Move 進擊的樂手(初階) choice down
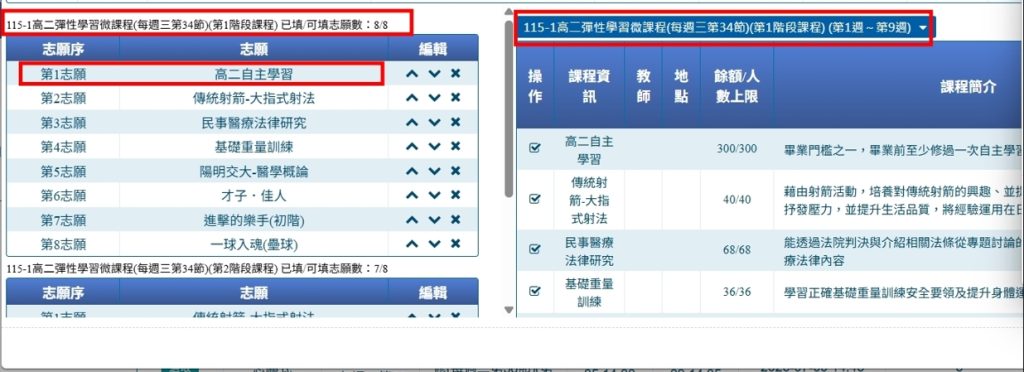The height and width of the screenshot is (372, 1024). click(434, 220)
